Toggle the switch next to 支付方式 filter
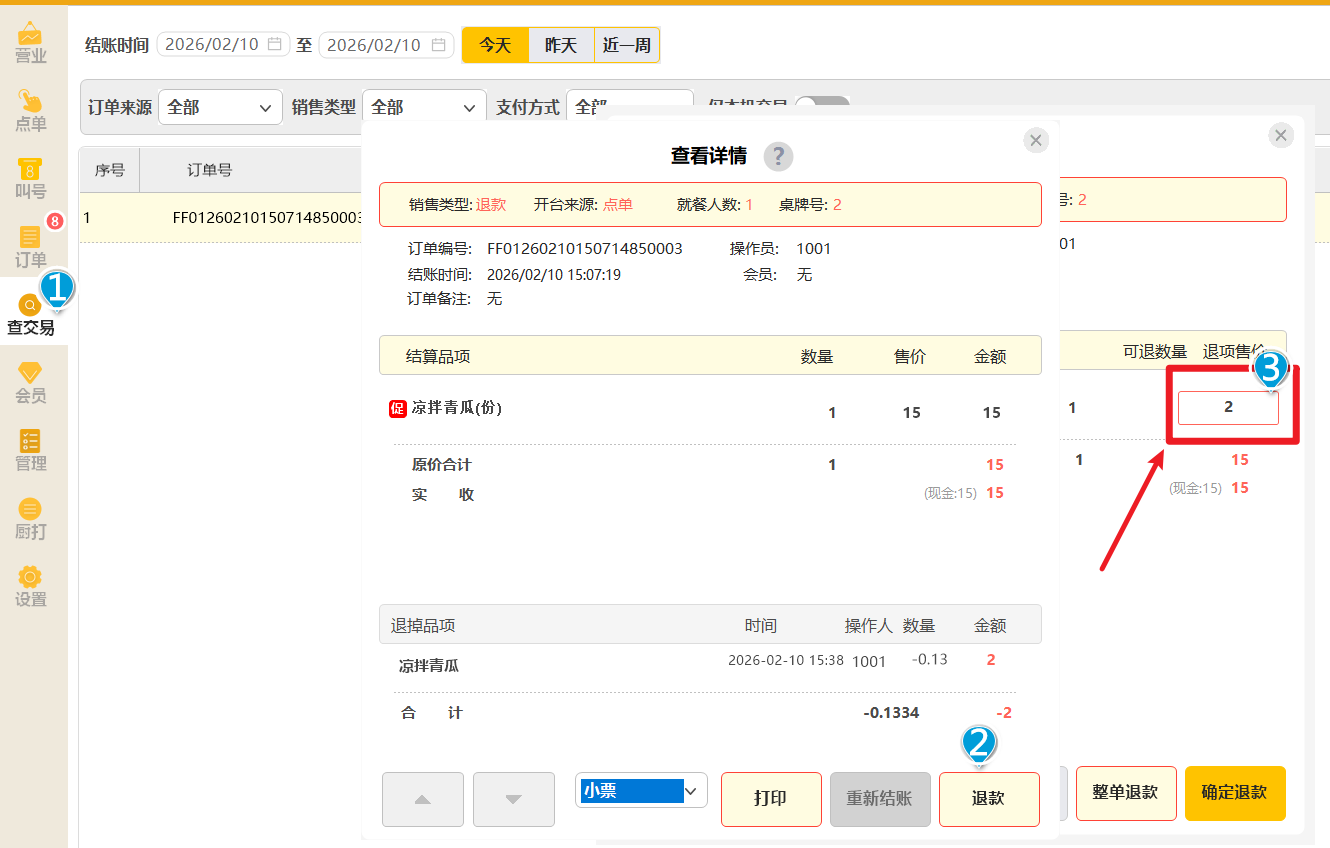This screenshot has width=1330, height=848. click(x=822, y=104)
